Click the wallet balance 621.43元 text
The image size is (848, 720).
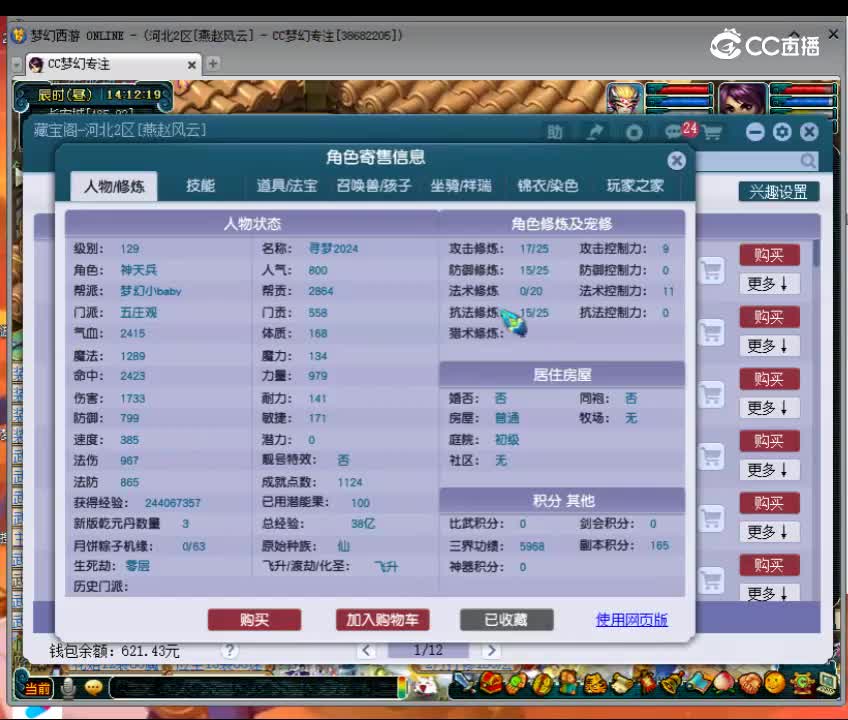coord(150,651)
